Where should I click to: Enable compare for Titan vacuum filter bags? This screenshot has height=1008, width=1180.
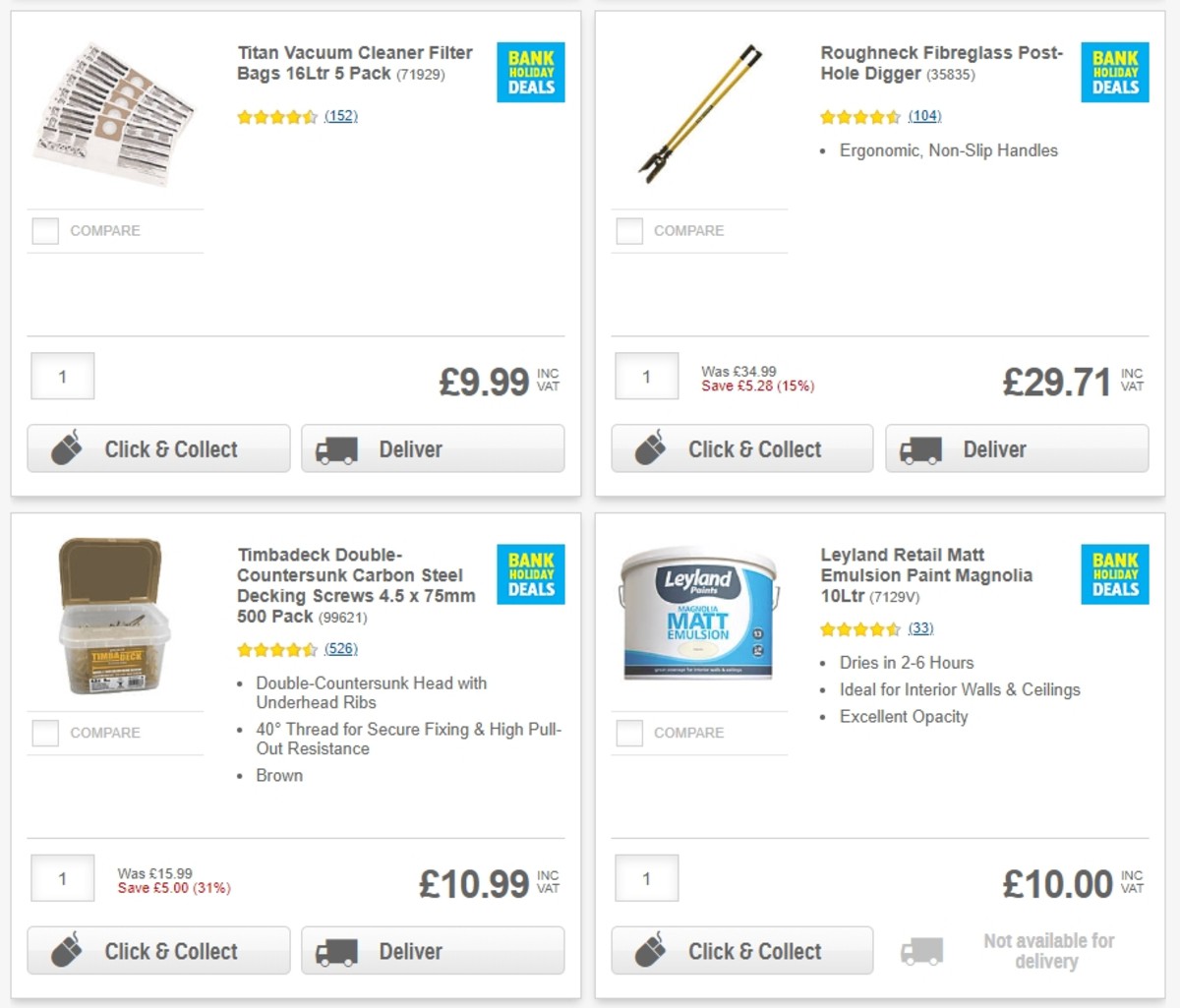(44, 230)
